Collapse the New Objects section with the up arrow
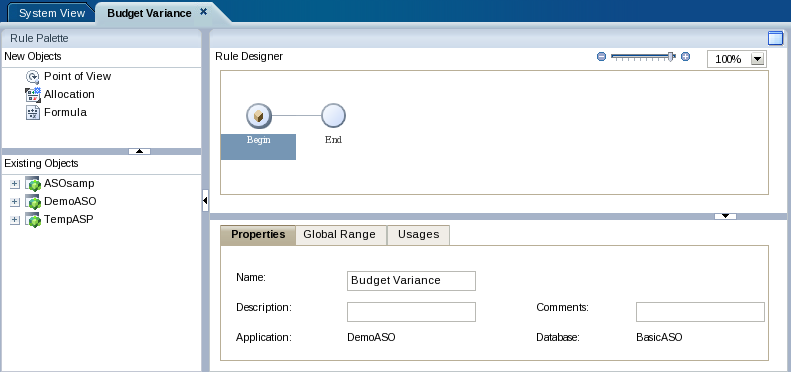This screenshot has height=372, width=791. (140, 151)
